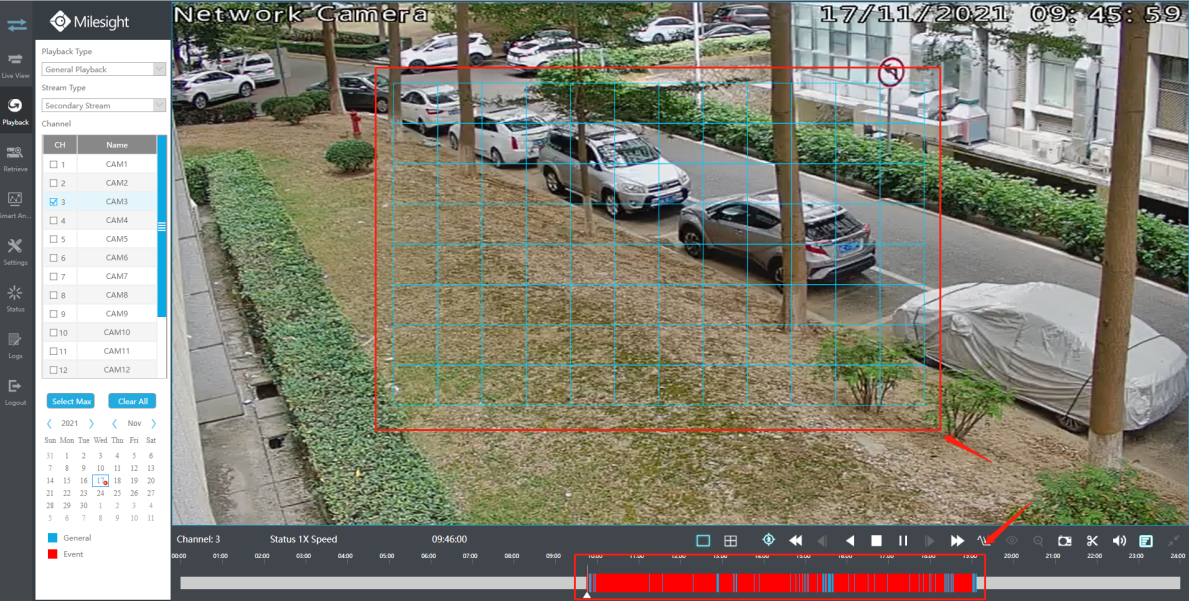Viewport: 1189px width, 601px height.
Task: Click the Clear All button
Action: (x=133, y=401)
